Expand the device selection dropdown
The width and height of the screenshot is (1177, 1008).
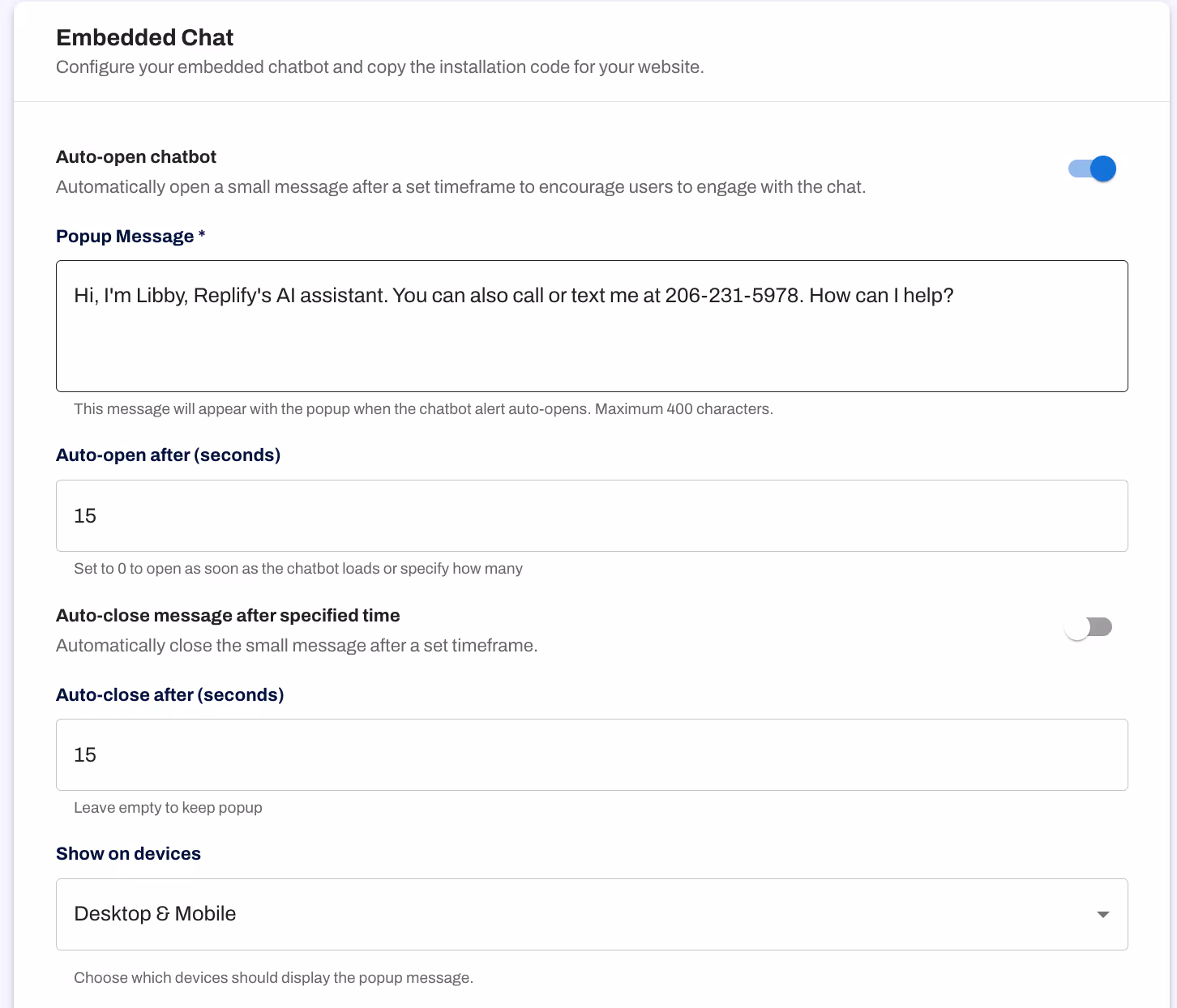pos(591,914)
